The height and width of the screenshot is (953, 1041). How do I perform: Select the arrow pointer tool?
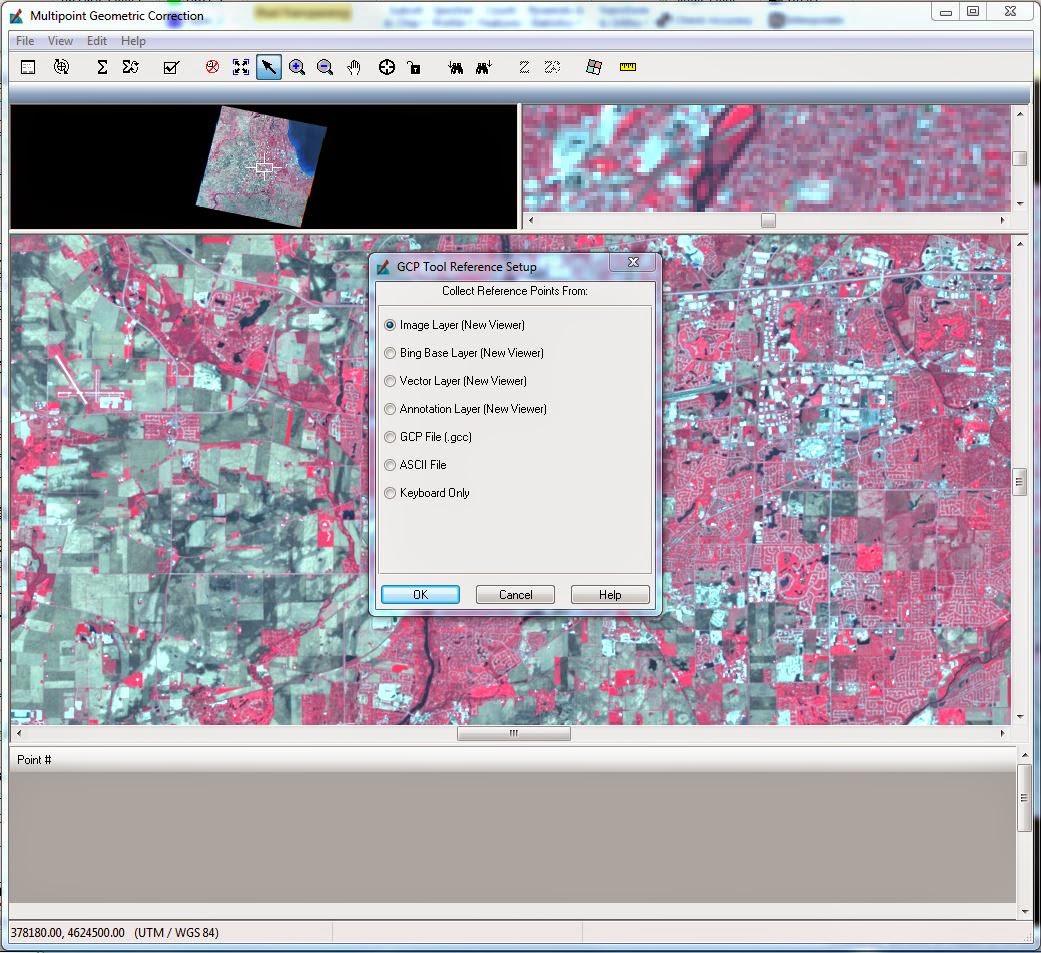click(268, 67)
